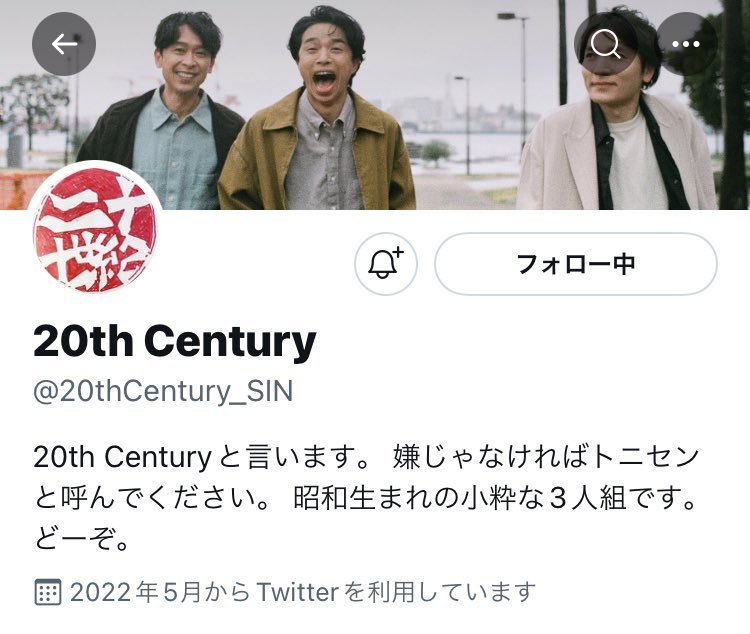The image size is (750, 634).
Task: Tap the laughing man in banner center
Action: 317,115
